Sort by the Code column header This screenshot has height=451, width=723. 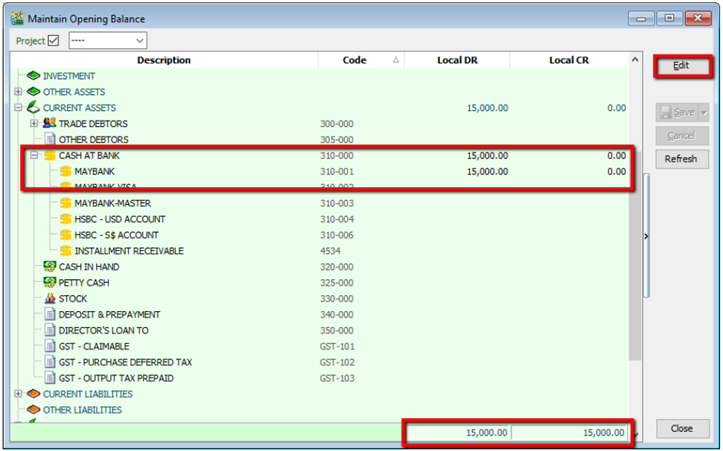355,60
